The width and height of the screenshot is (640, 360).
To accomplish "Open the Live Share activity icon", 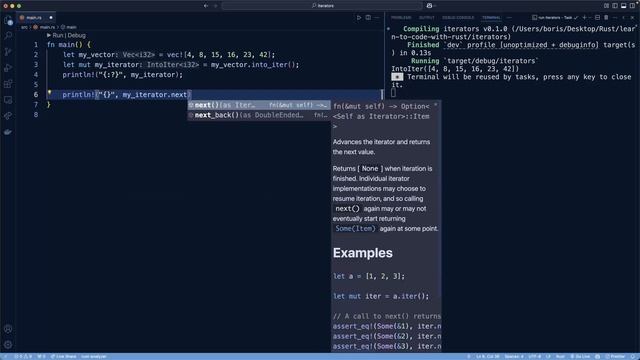I will tap(8, 116).
